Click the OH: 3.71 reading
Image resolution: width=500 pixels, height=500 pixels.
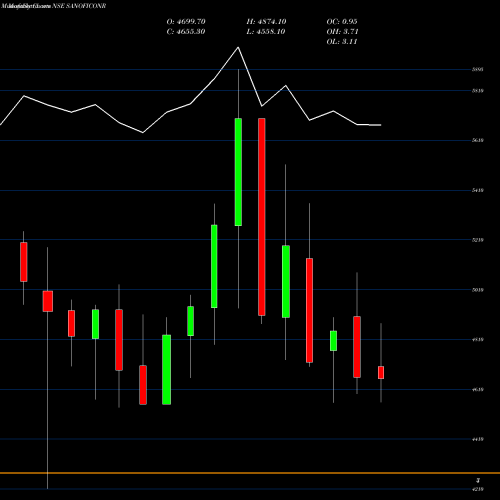click(342, 32)
